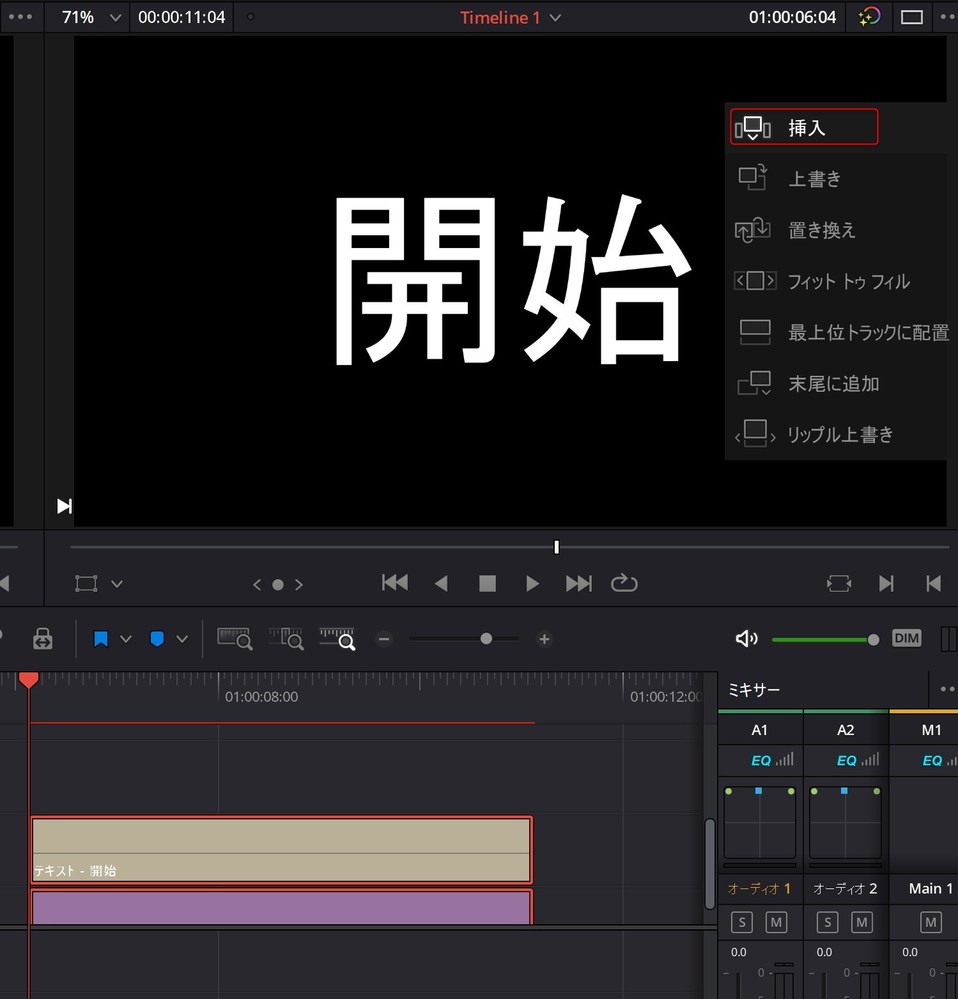Open EQ for channel A1
Screen dimensions: 958x999
click(760, 760)
